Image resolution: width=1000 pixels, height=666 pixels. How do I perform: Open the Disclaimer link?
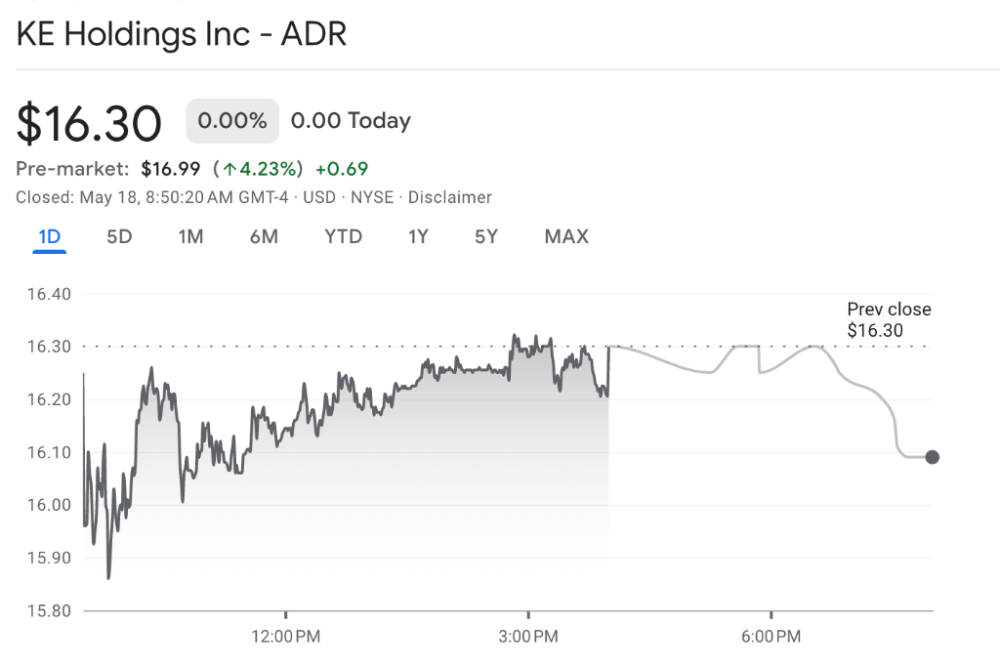pyautogui.click(x=450, y=197)
